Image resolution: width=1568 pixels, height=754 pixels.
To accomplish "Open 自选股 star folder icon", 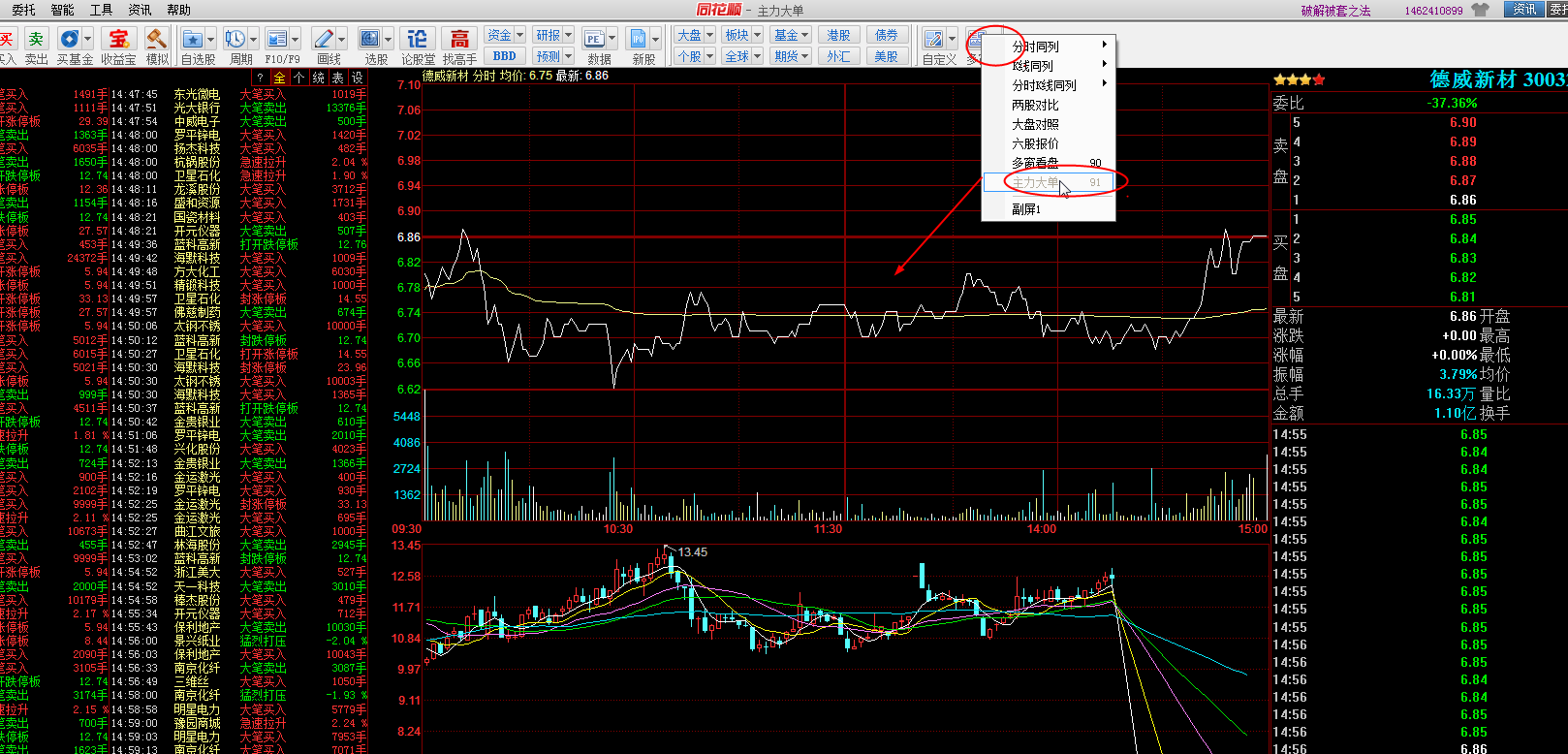I will point(193,39).
